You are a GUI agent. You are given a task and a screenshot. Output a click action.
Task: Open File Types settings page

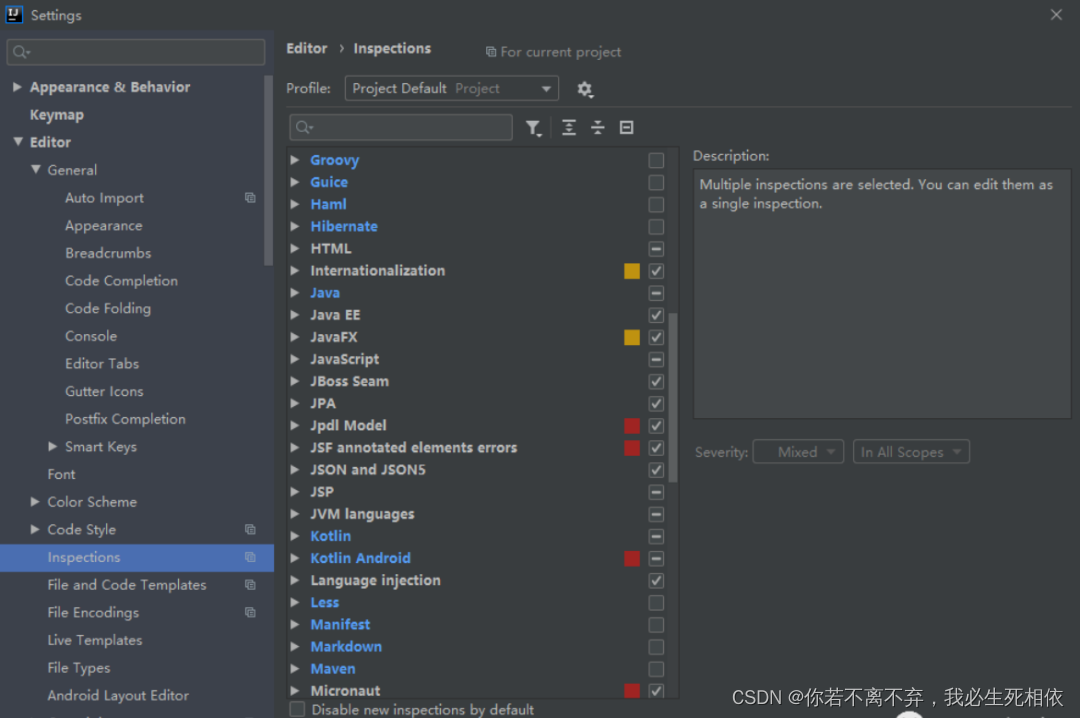tap(79, 668)
